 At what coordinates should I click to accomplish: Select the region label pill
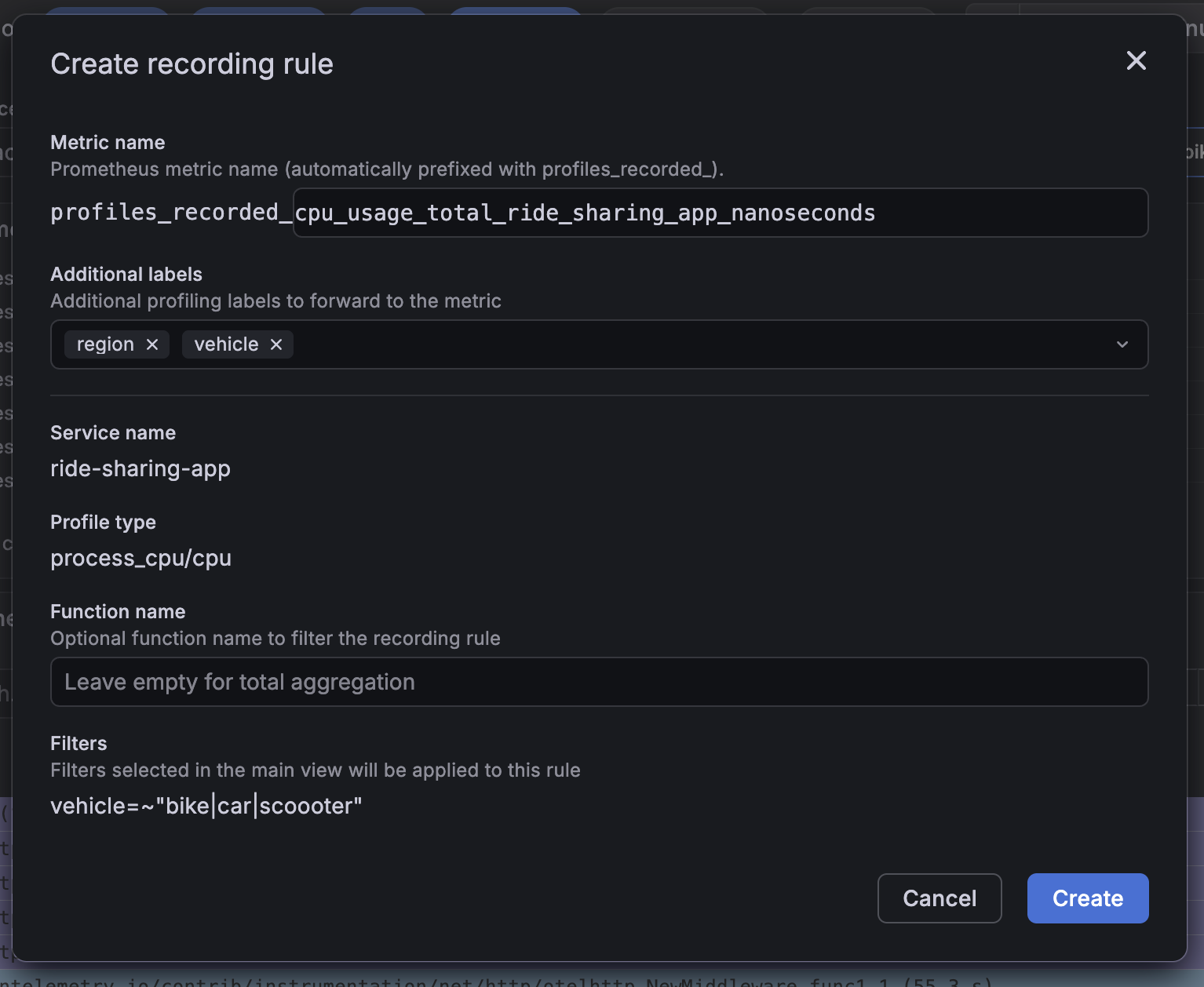tap(105, 344)
